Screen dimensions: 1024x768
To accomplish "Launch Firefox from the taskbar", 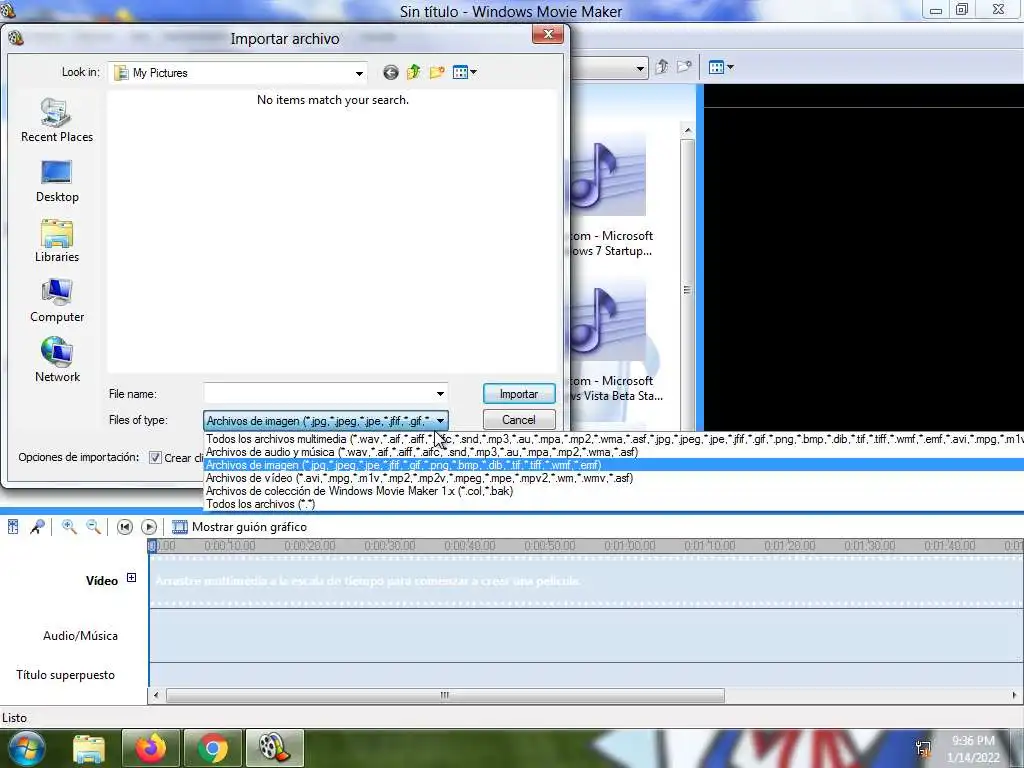I will [x=150, y=748].
